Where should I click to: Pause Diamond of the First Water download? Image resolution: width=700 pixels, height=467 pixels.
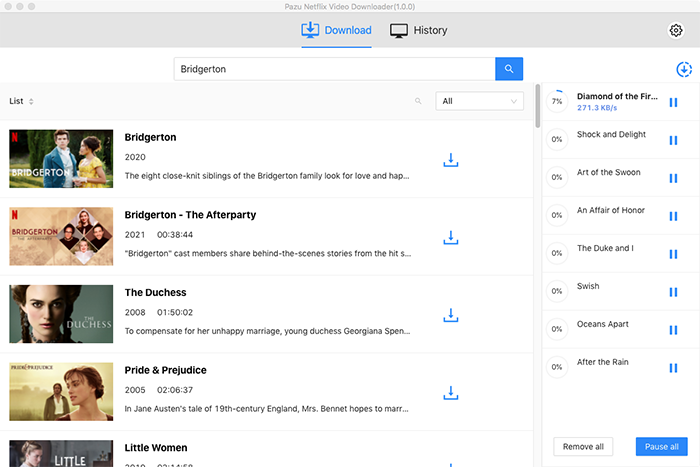[x=673, y=102]
